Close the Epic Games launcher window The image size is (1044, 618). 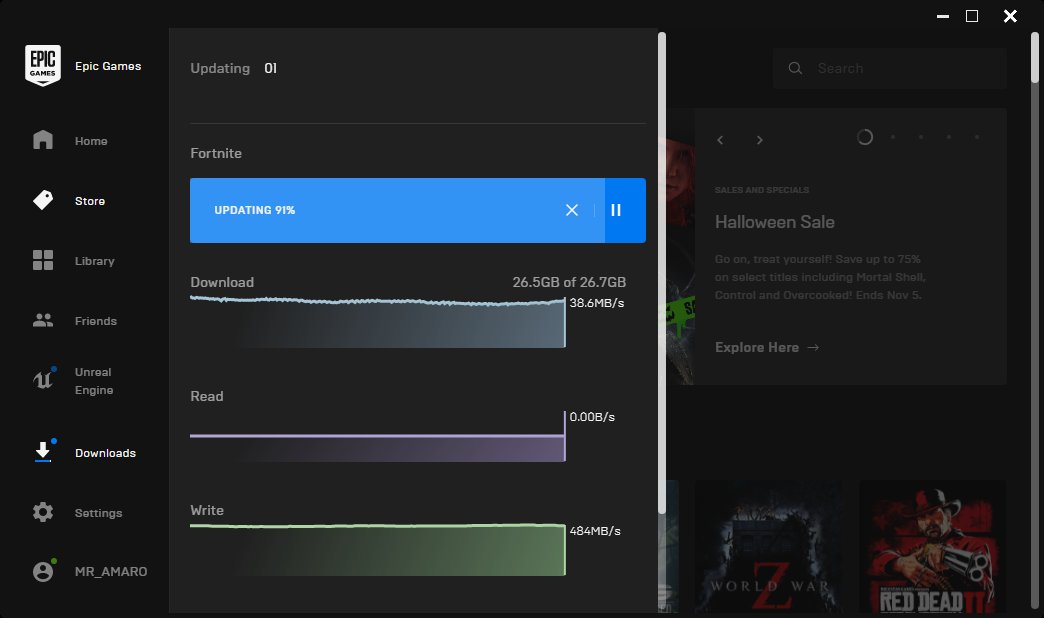pos(1010,16)
